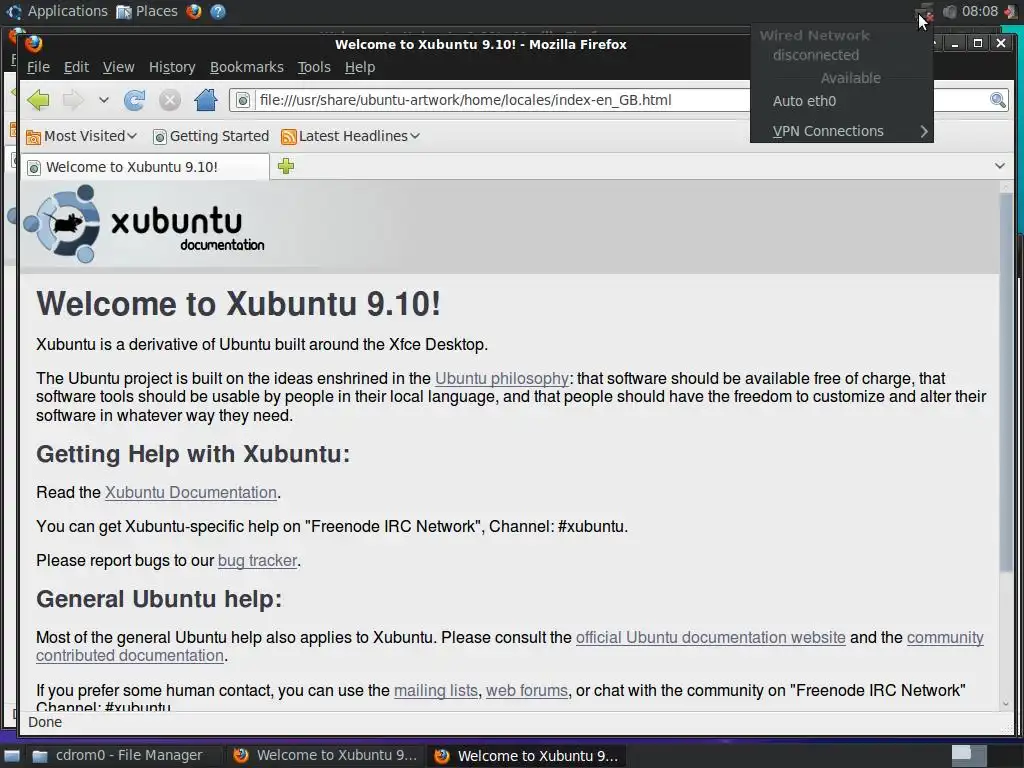Screen dimensions: 1024x768
Task: Open the History menu
Action: pyautogui.click(x=172, y=67)
